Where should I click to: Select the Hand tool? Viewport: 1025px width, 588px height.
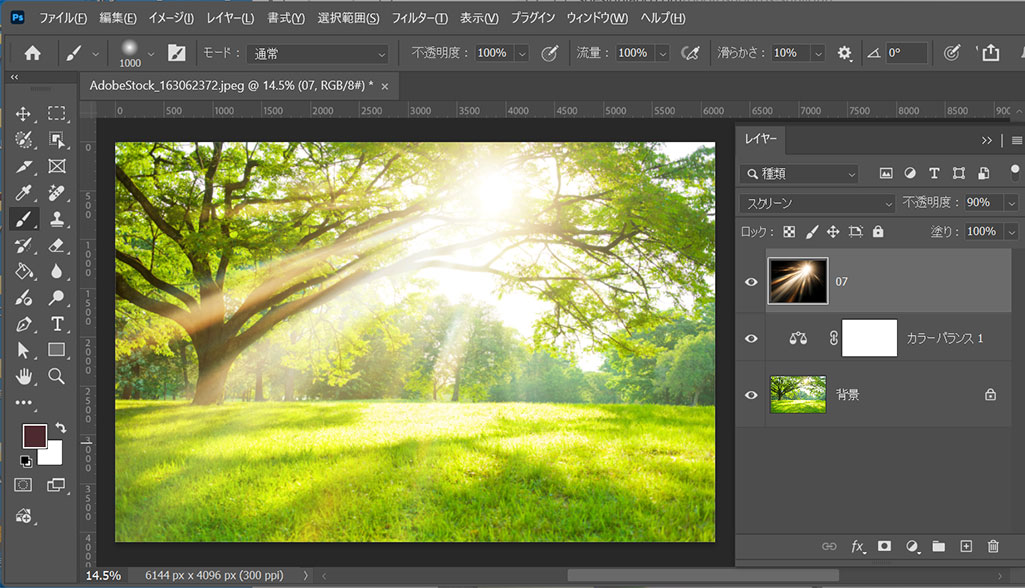(x=23, y=376)
